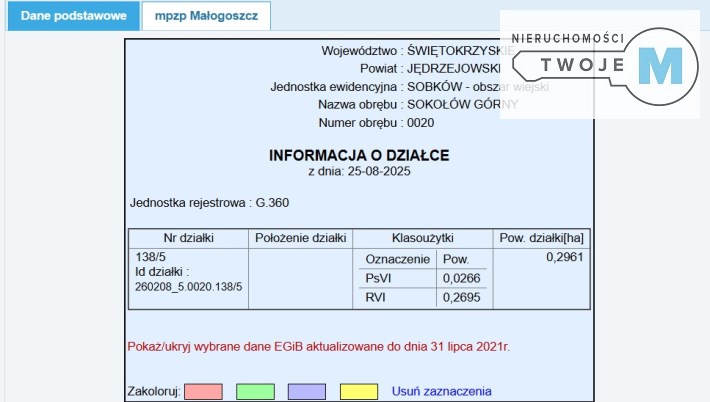Select parcel ID 260208_5.0020.138/5
This screenshot has height=402, width=710.
click(188, 287)
